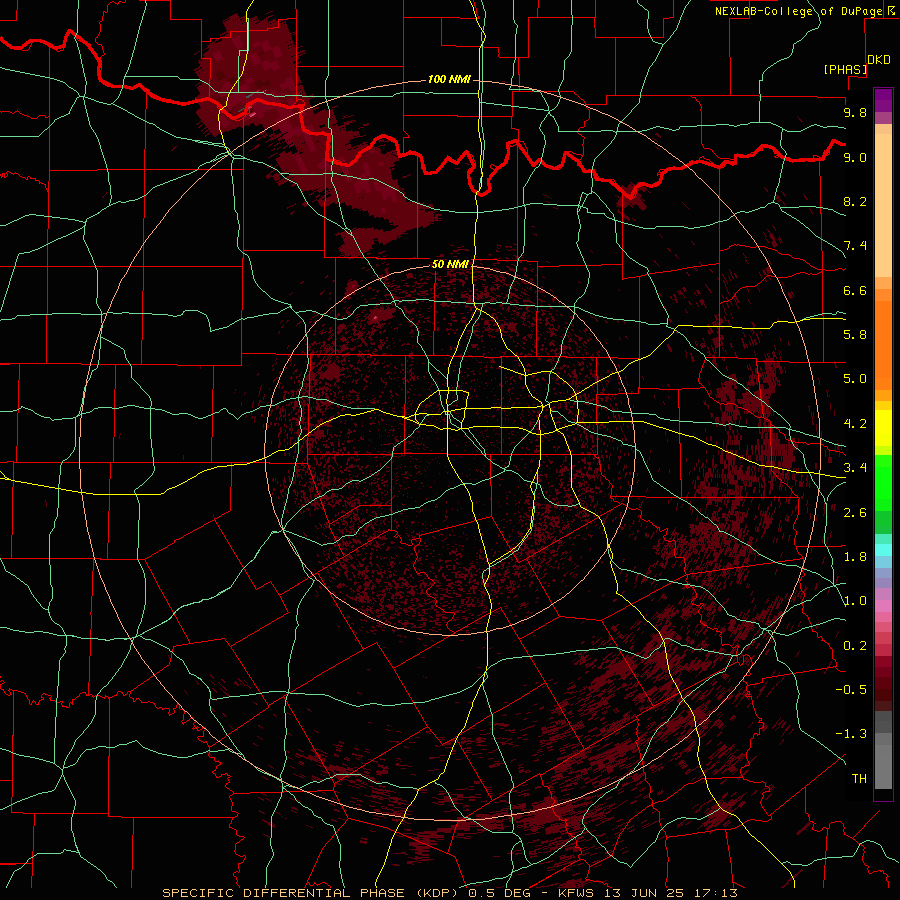
Task: Click the 9.0 value on the scale
Action: 855,157
